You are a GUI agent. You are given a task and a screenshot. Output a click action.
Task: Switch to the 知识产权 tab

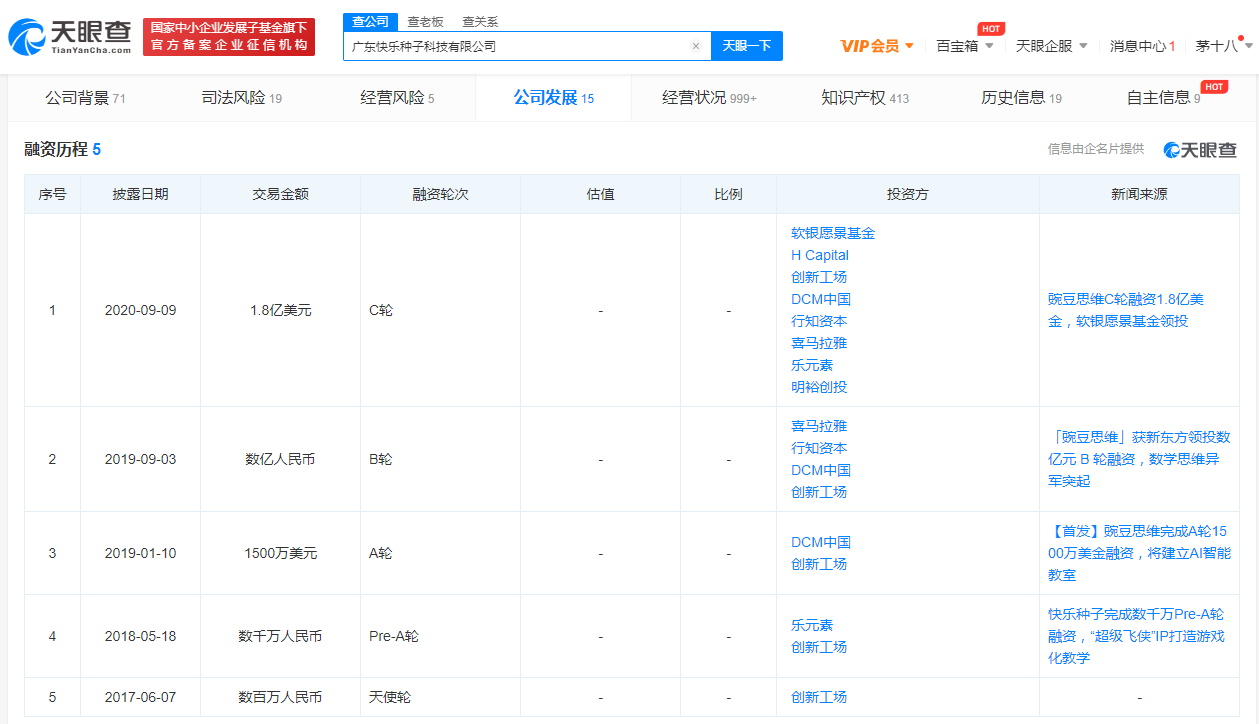(x=865, y=98)
